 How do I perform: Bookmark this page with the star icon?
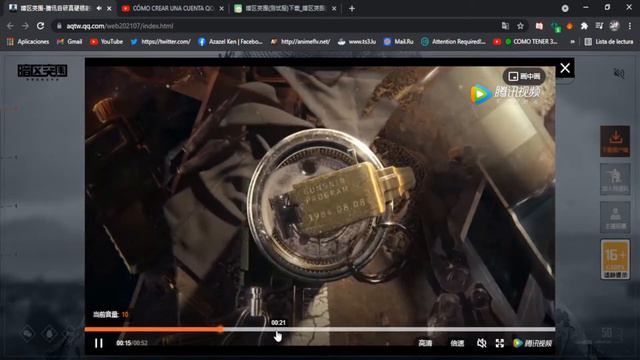pos(520,26)
